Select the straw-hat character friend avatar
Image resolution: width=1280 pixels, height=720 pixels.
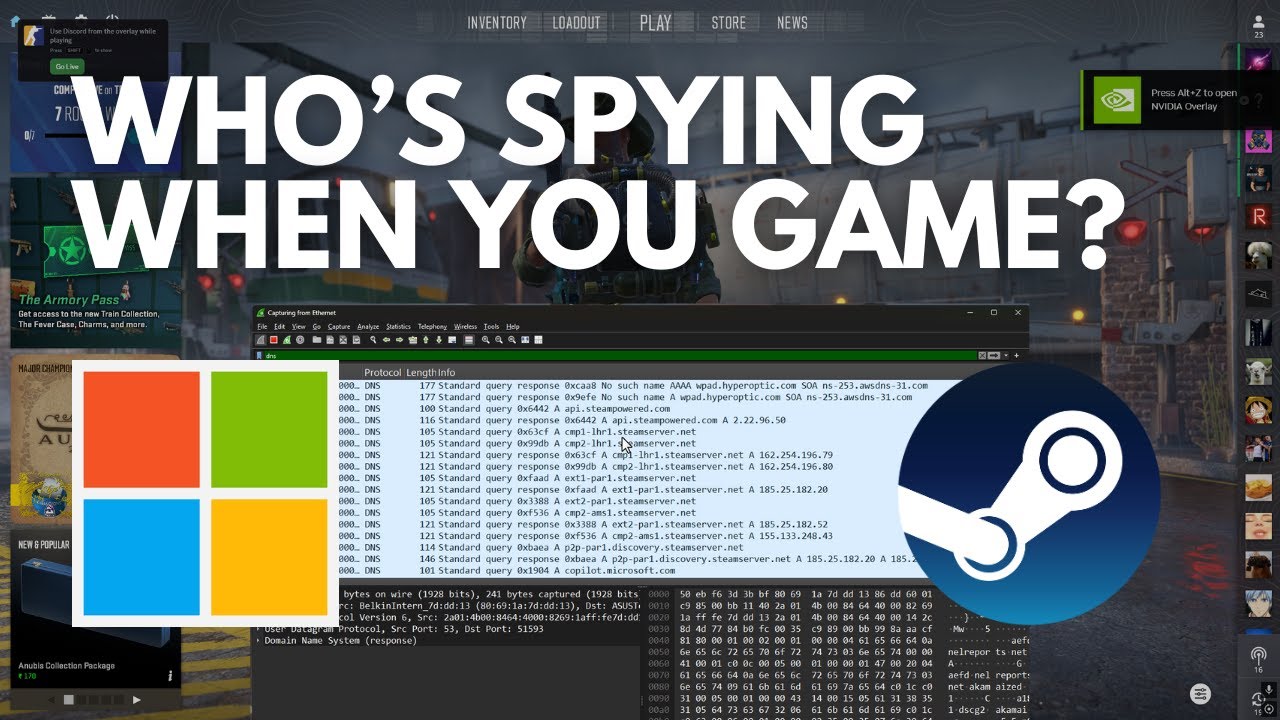(1259, 410)
